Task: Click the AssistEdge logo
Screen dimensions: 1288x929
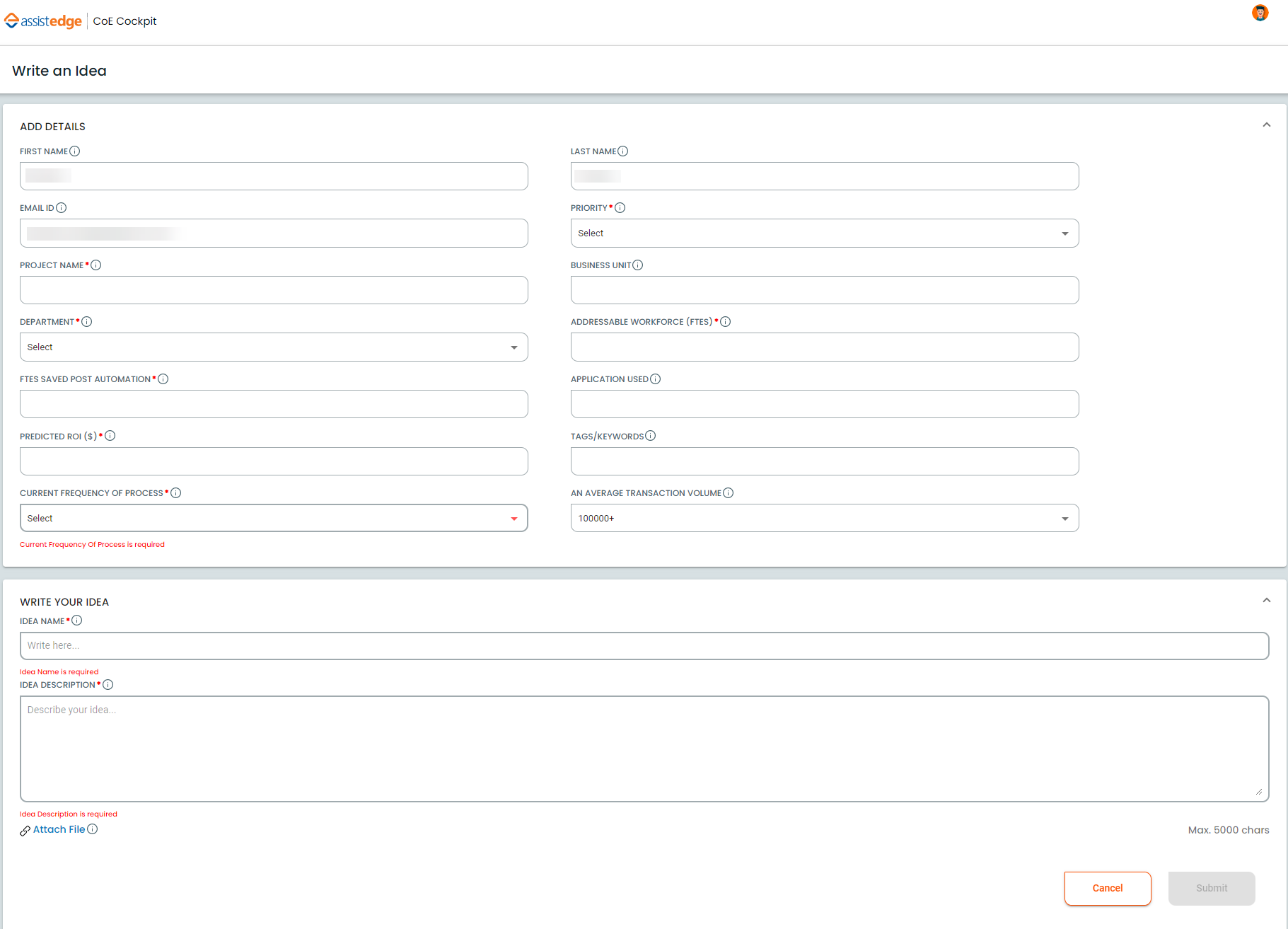Action: tap(43, 21)
